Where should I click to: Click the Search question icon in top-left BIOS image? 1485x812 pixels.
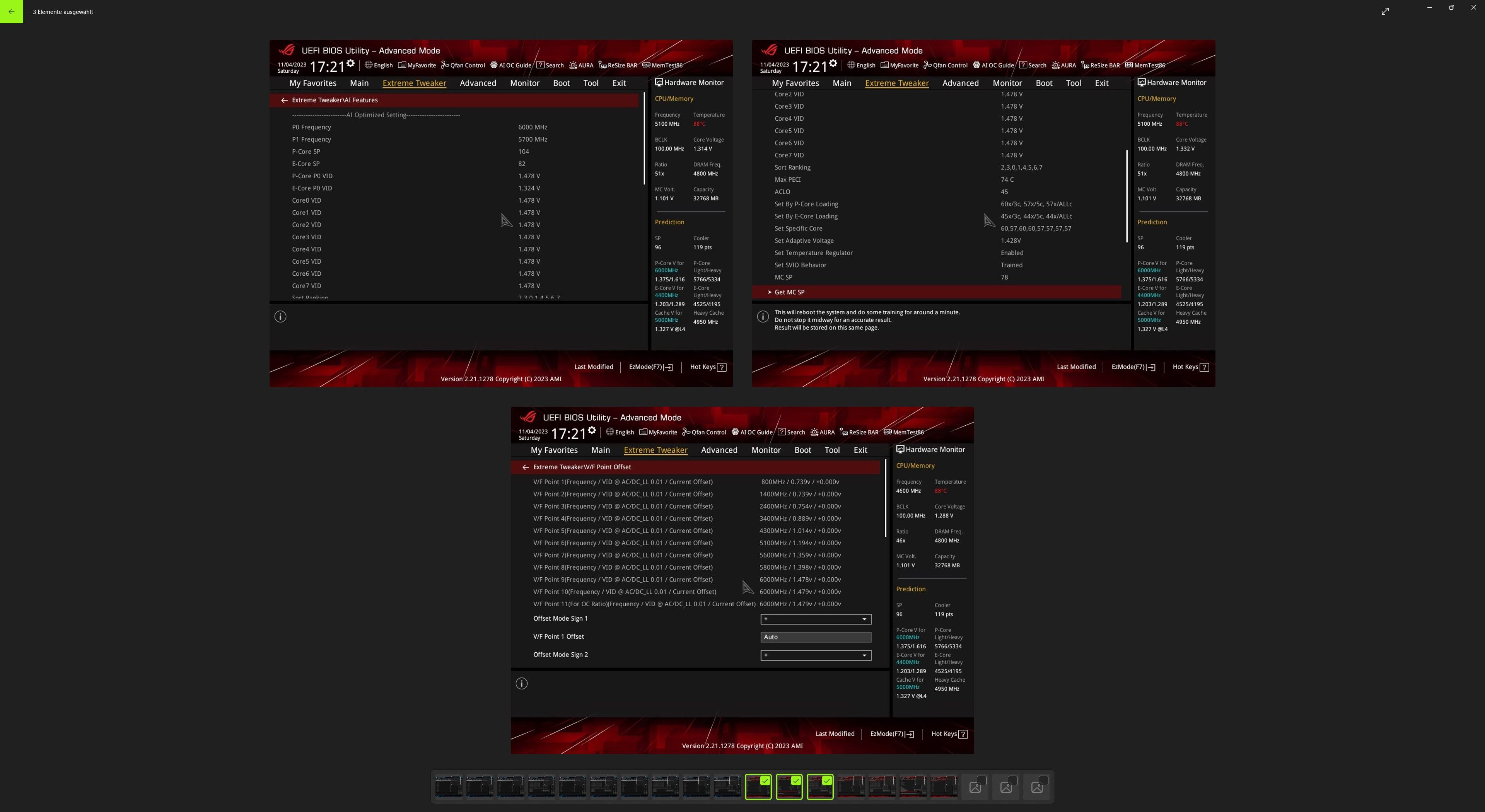(540, 65)
